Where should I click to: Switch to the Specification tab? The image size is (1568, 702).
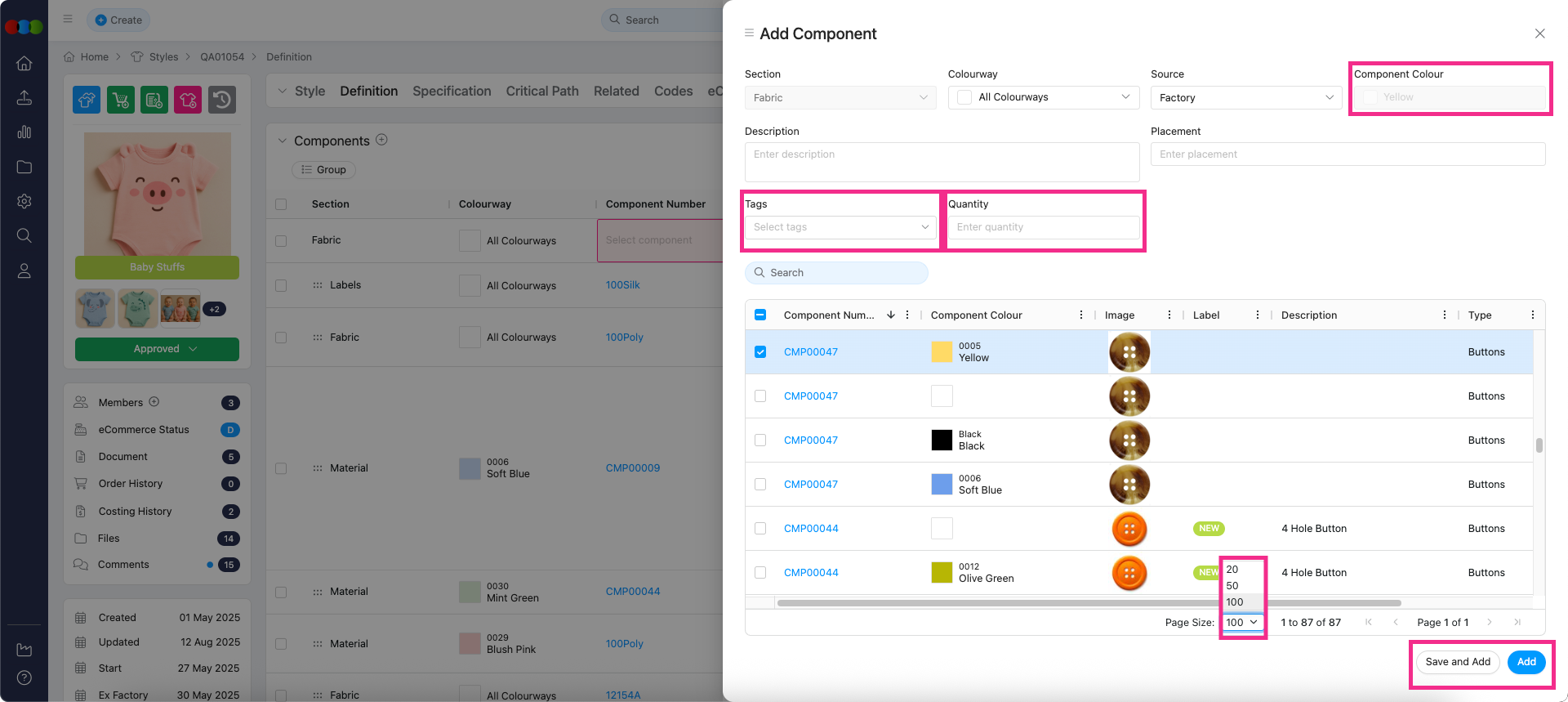tap(452, 92)
